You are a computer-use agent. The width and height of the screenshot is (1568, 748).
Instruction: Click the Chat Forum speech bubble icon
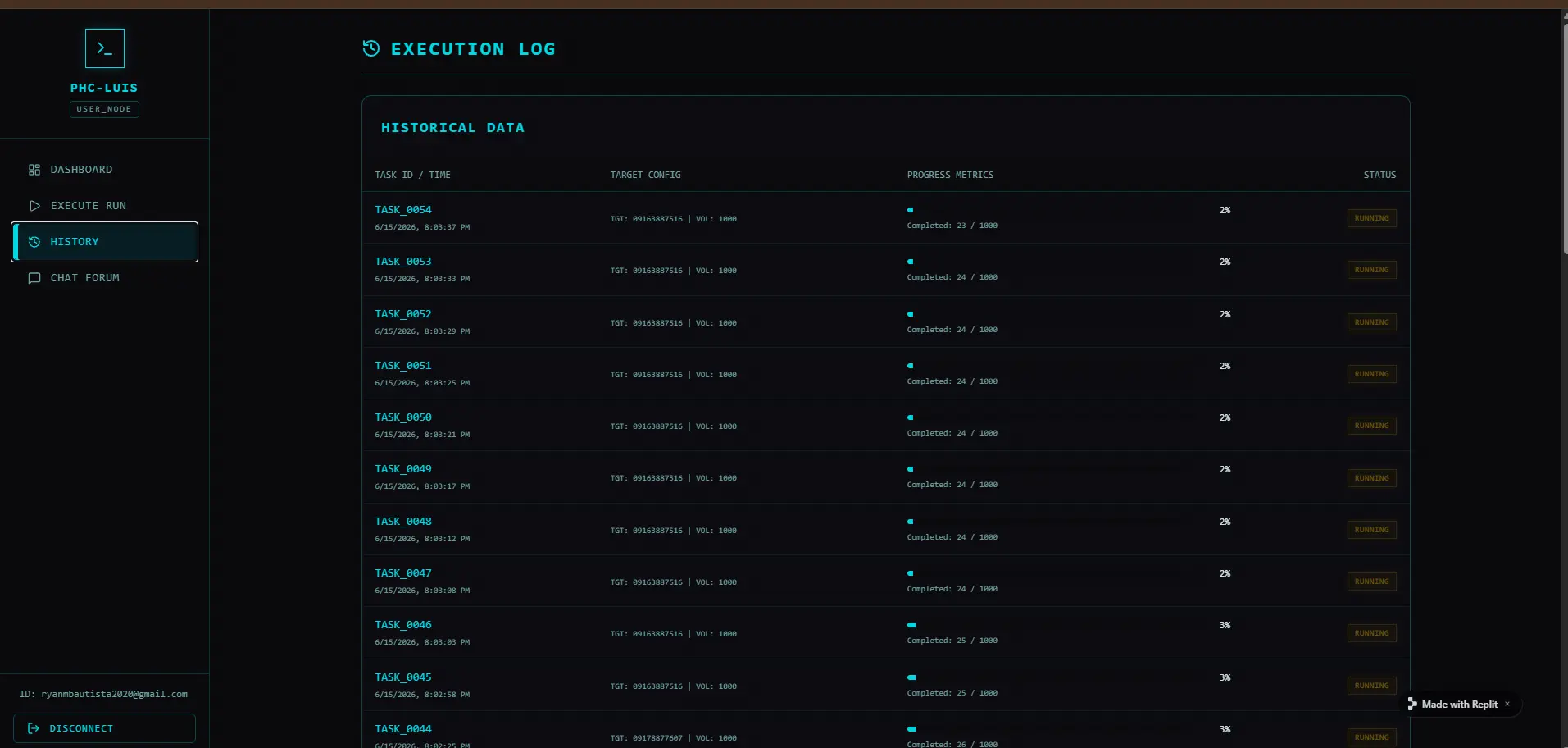tap(34, 278)
